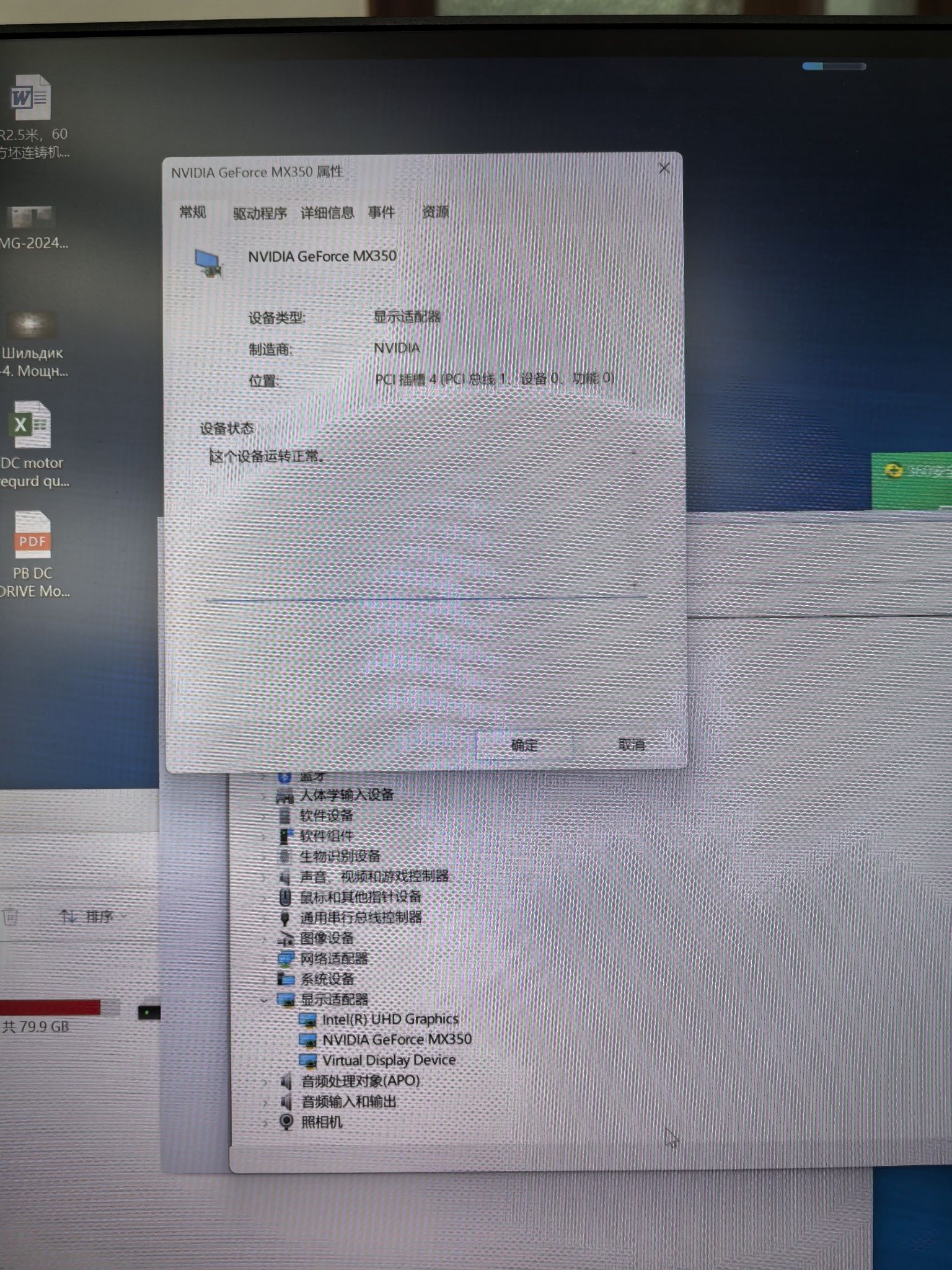Open the PB DC DRIVE PDF icon
The height and width of the screenshot is (1270, 952).
click(32, 535)
